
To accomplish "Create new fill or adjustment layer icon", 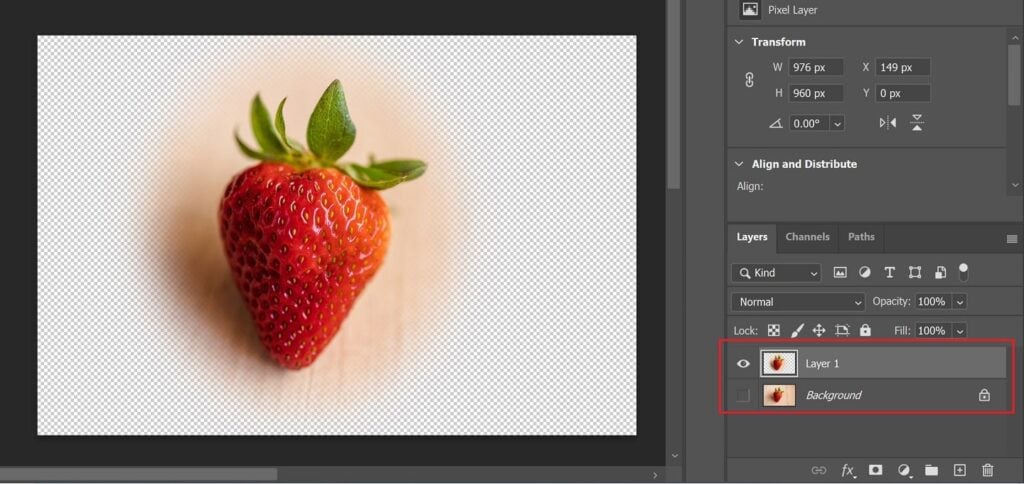I will pos(904,470).
